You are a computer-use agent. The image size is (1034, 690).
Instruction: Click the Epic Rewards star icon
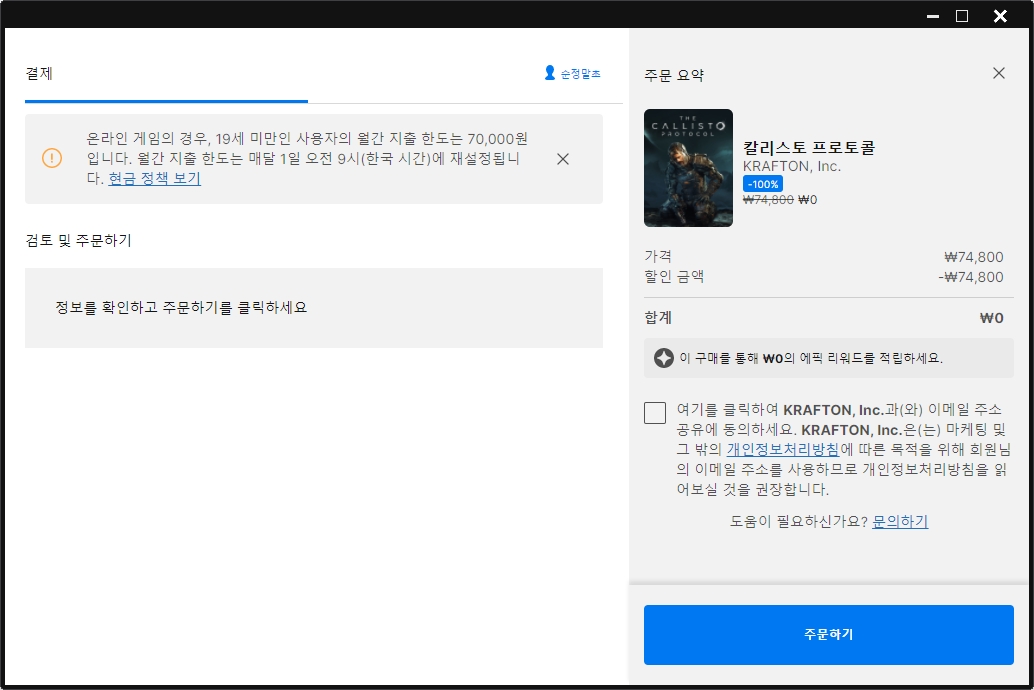[x=663, y=358]
